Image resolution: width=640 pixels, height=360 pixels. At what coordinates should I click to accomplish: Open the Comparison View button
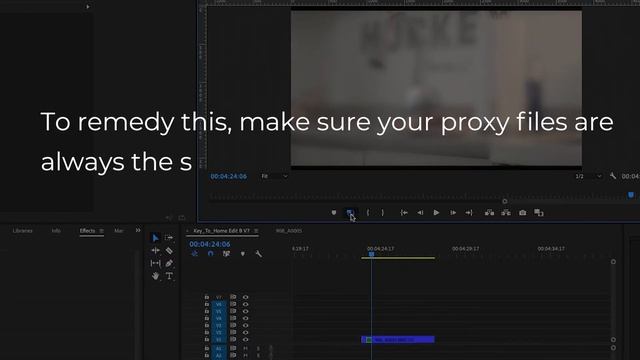pyautogui.click(x=539, y=213)
